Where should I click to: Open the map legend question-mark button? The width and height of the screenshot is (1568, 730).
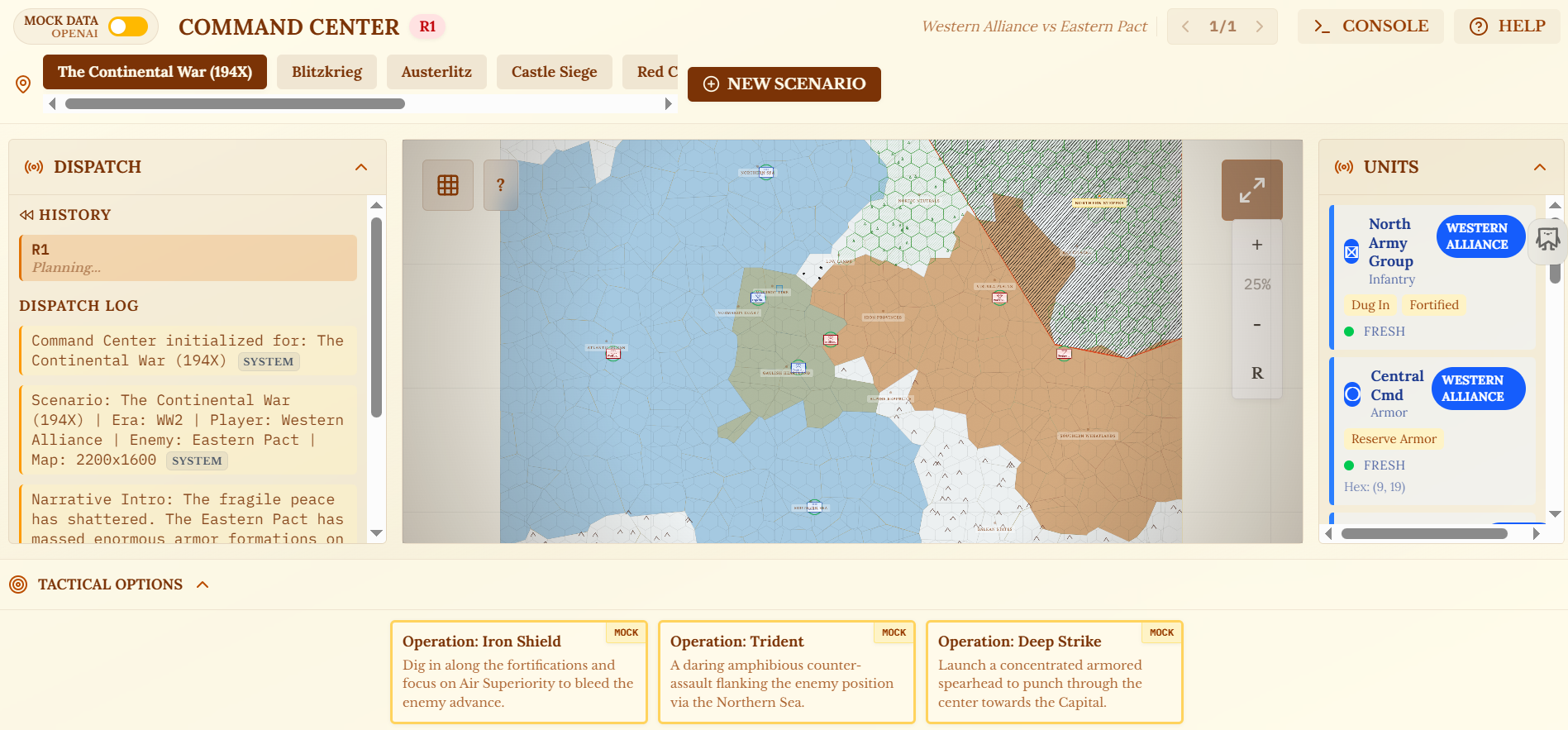(x=500, y=185)
